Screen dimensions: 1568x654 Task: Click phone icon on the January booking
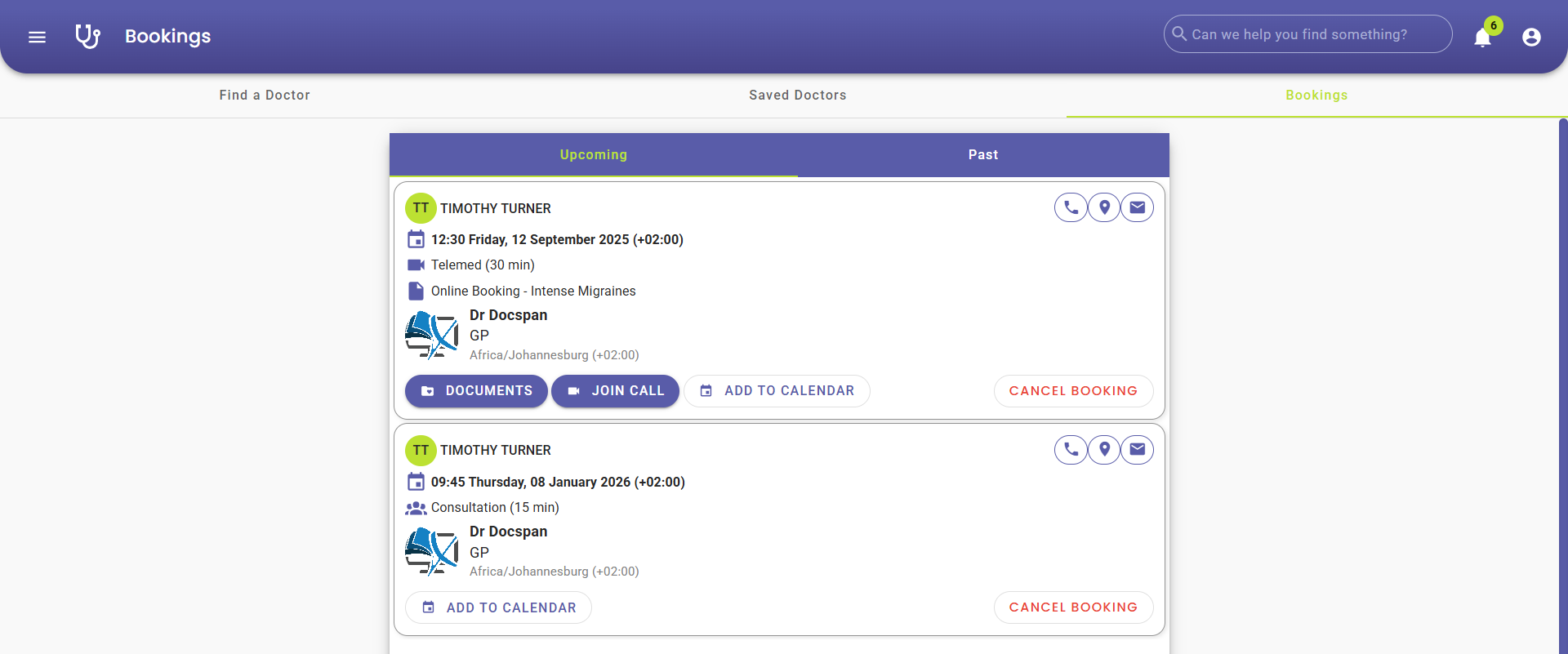[1071, 449]
